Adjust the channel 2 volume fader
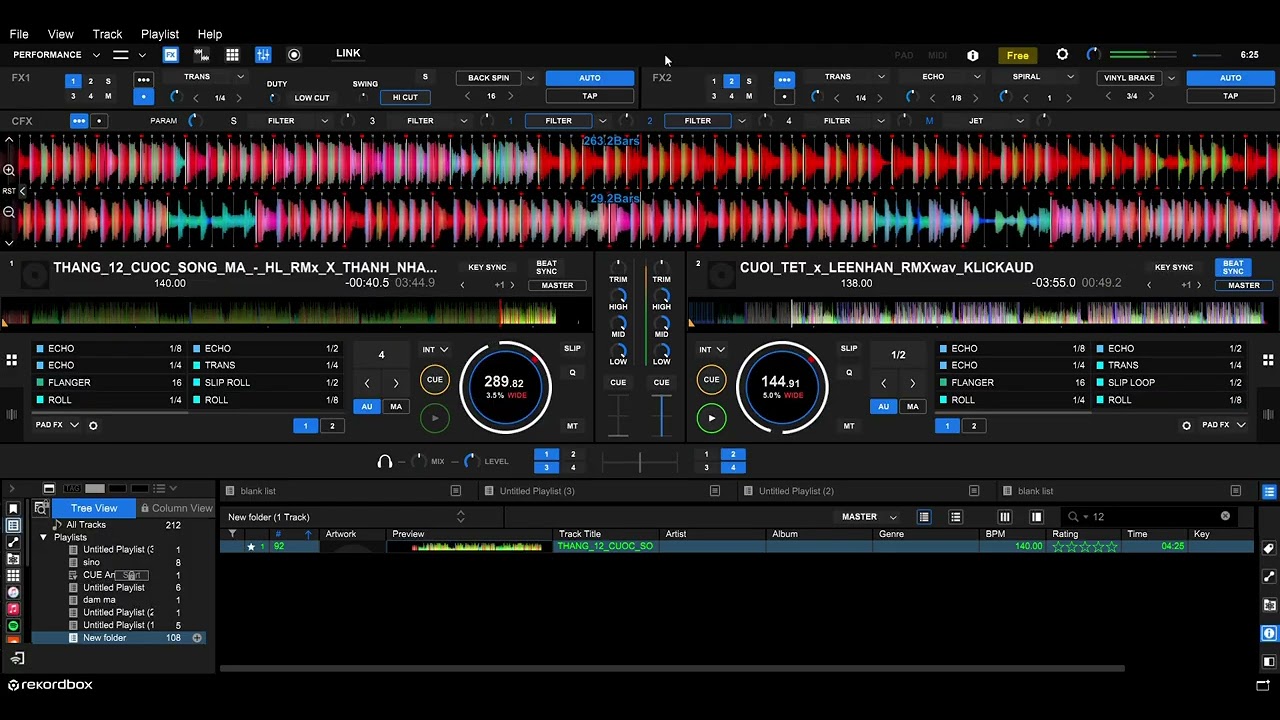Image resolution: width=1280 pixels, height=720 pixels. coord(662,414)
